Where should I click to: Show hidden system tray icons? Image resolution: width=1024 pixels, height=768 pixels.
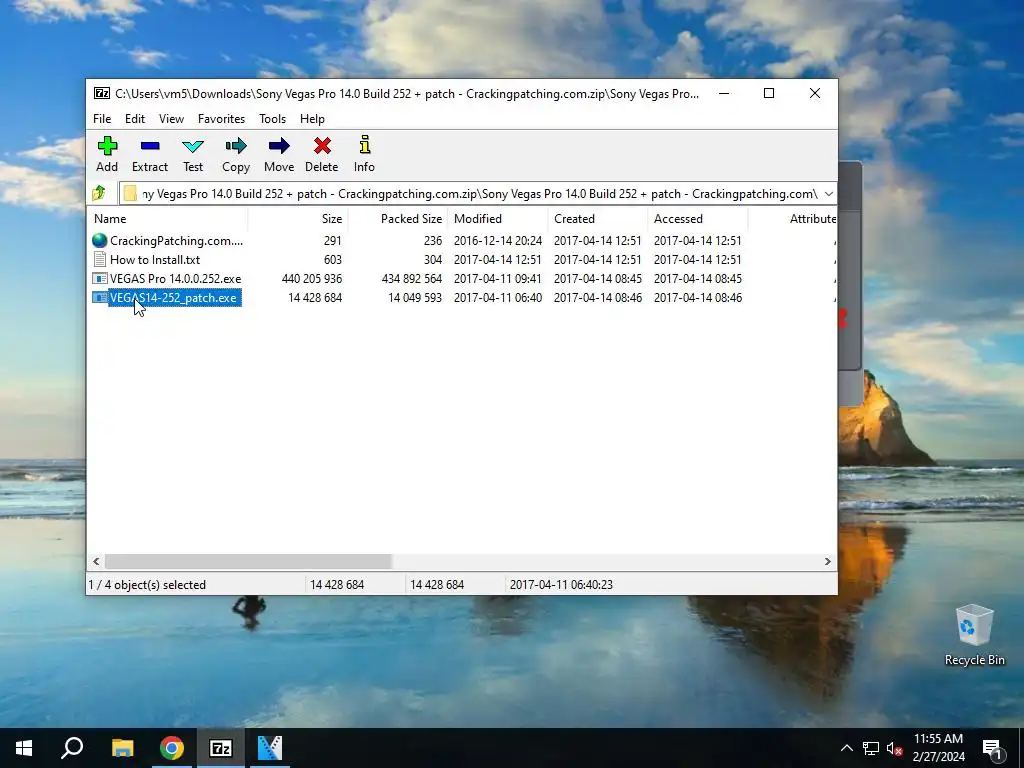coord(846,748)
